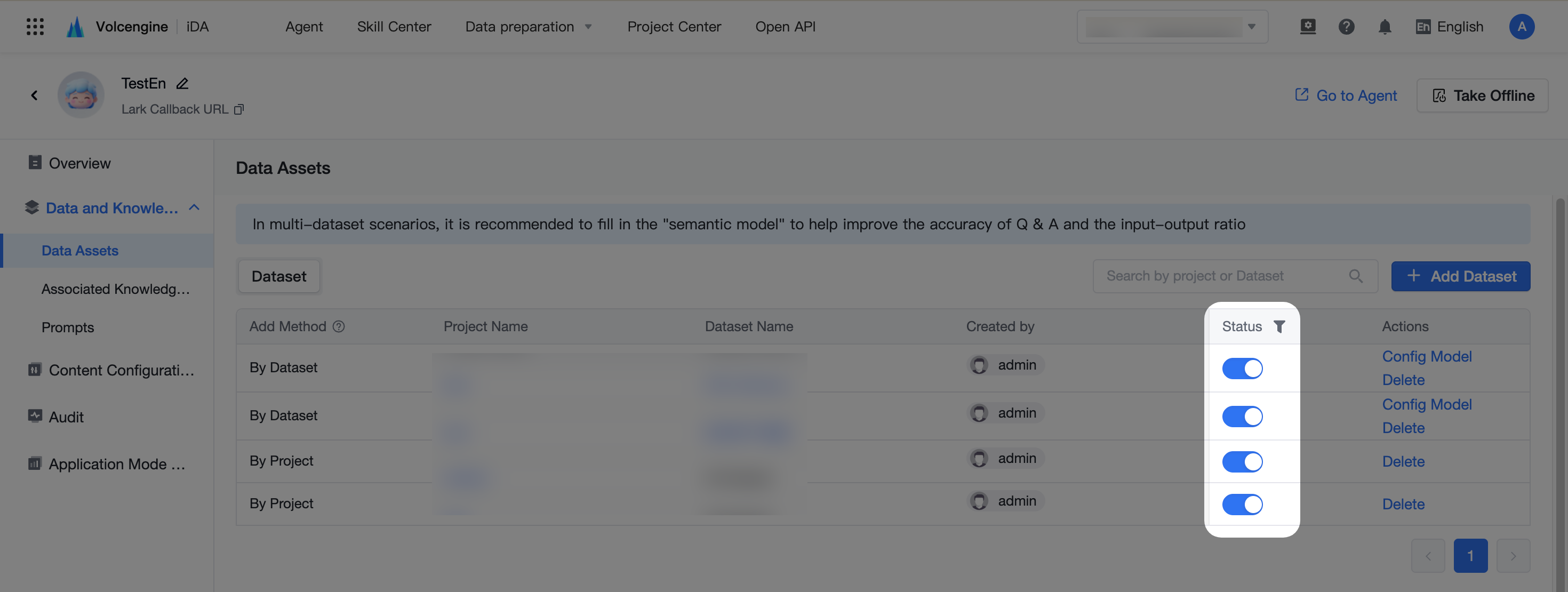Screen dimensions: 1568x592
Task: Open Skill Center in top navigation
Action: (394, 27)
